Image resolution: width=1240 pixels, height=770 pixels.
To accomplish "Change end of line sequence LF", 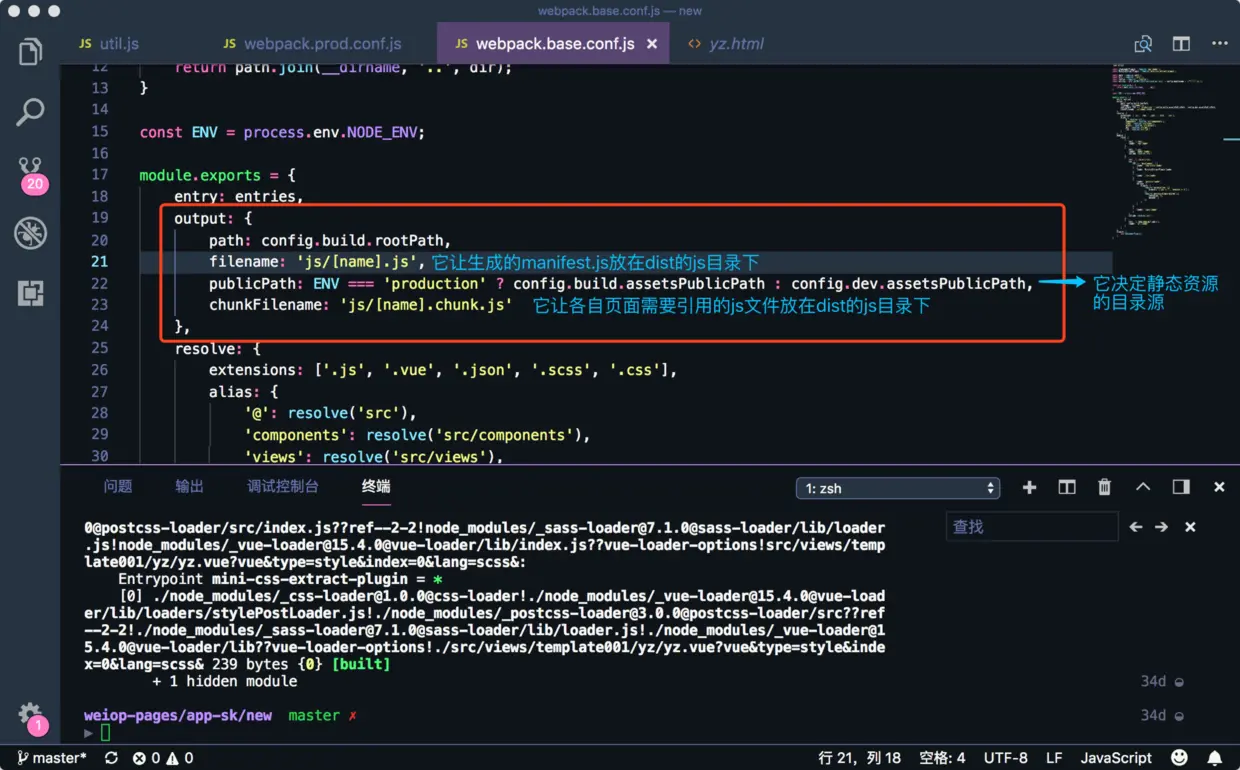I will [1054, 758].
